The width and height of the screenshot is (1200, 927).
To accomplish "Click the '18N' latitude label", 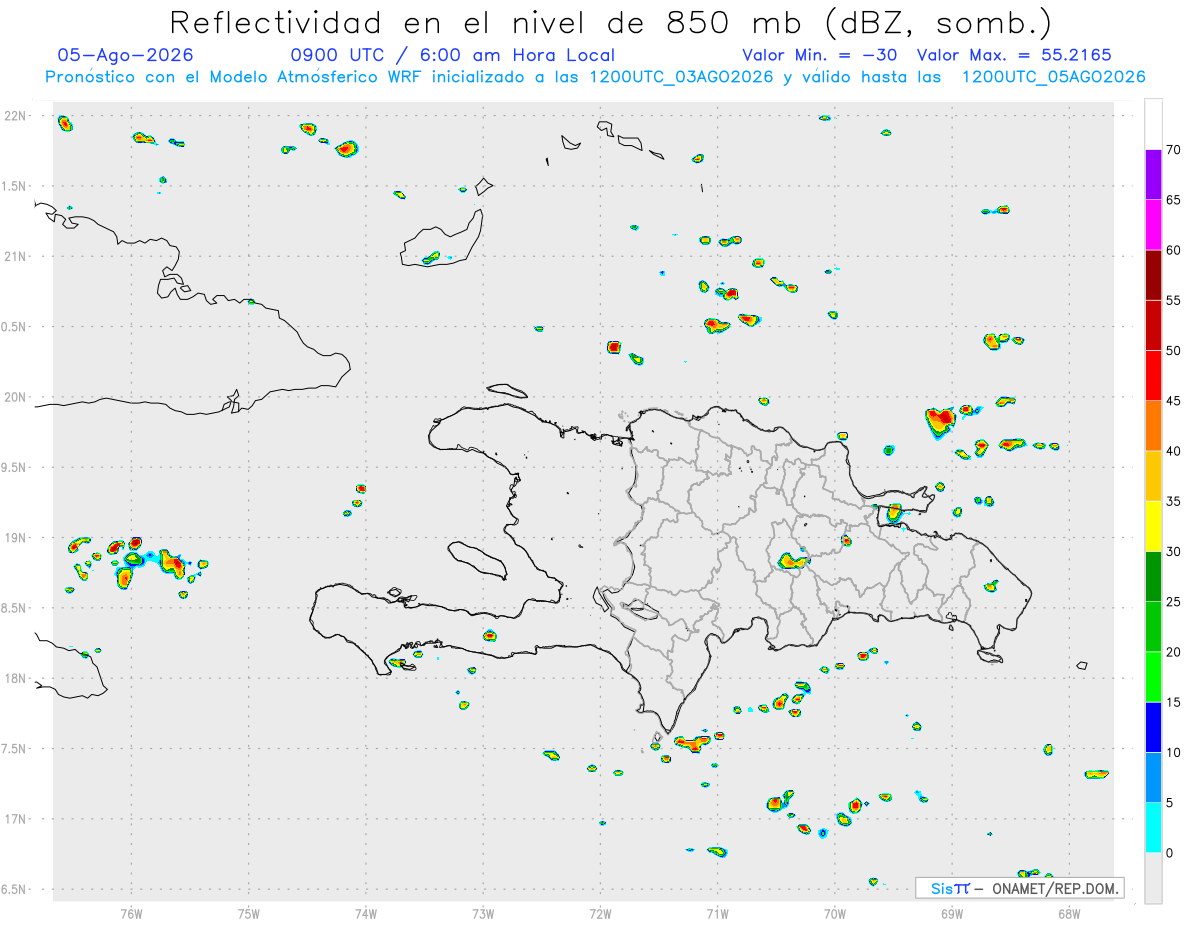I will (16, 678).
